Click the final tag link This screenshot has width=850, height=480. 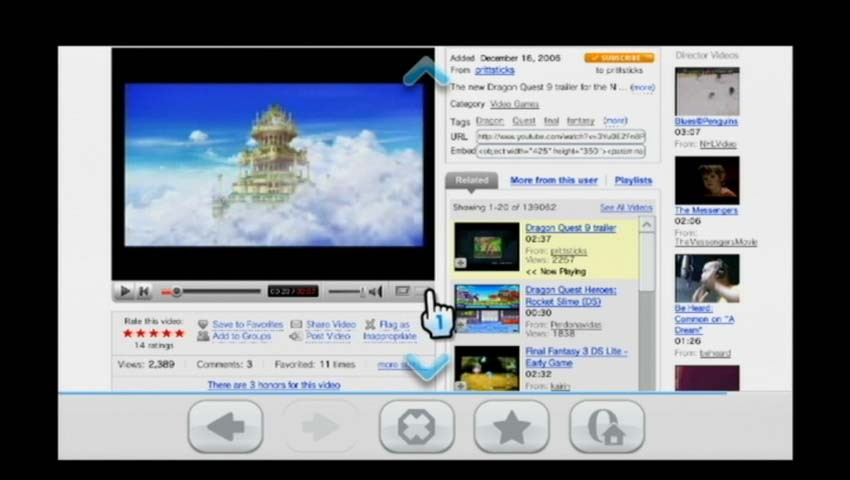551,121
